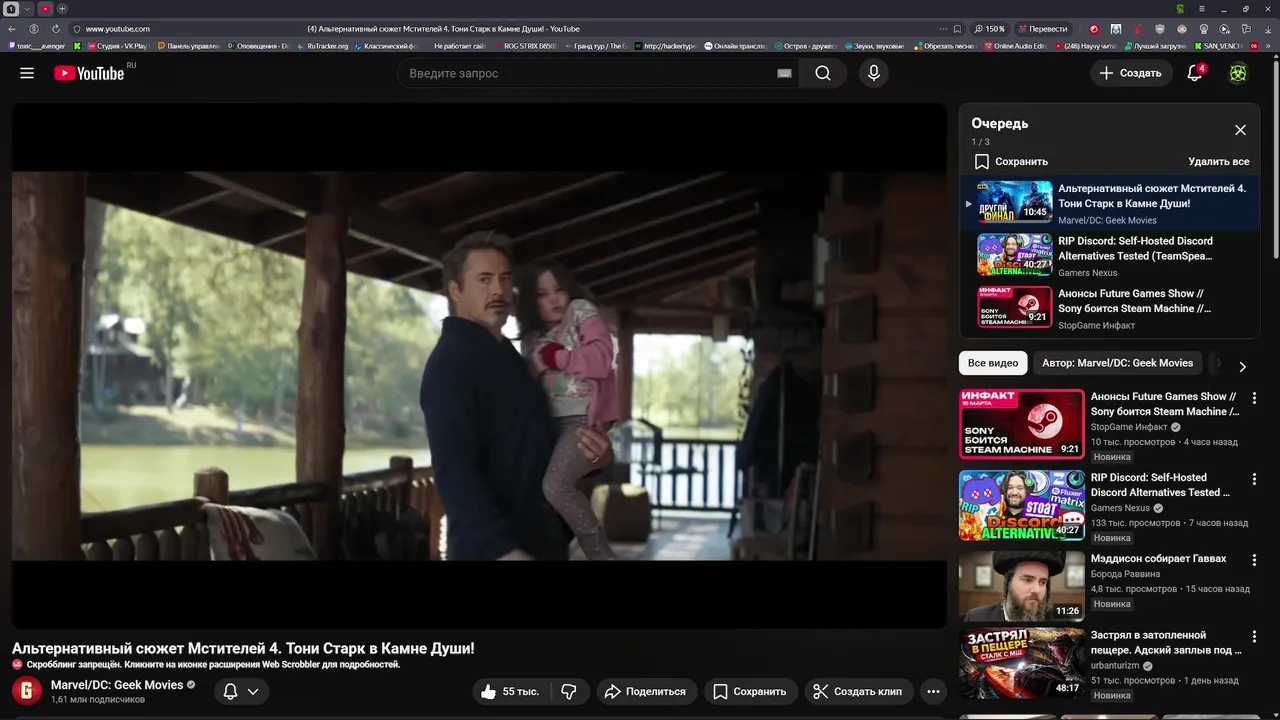Image resolution: width=1280 pixels, height=720 pixels.
Task: Save the queue with Сохранить bookmark
Action: (1011, 161)
